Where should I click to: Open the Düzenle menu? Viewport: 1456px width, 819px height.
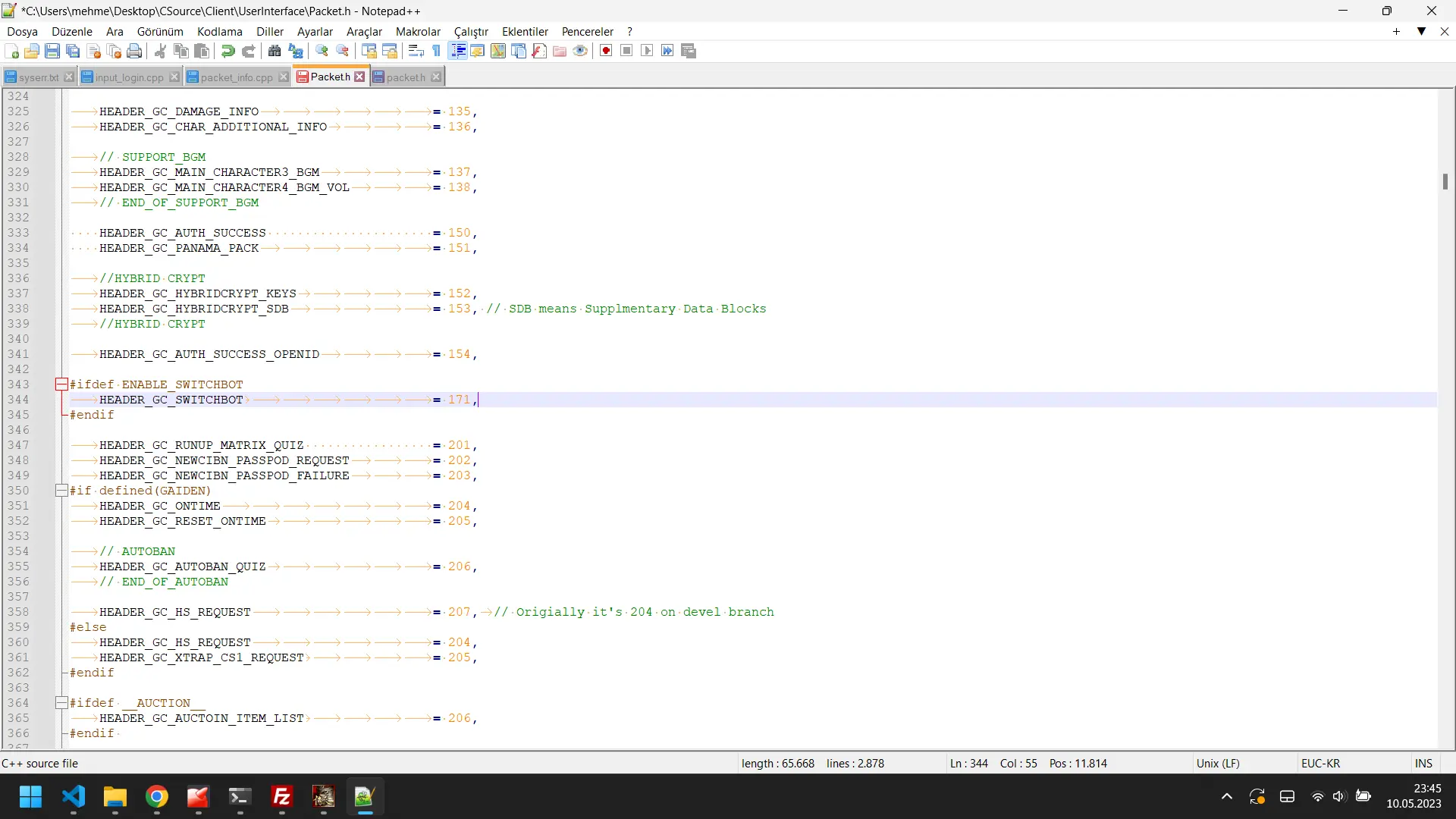[x=72, y=31]
